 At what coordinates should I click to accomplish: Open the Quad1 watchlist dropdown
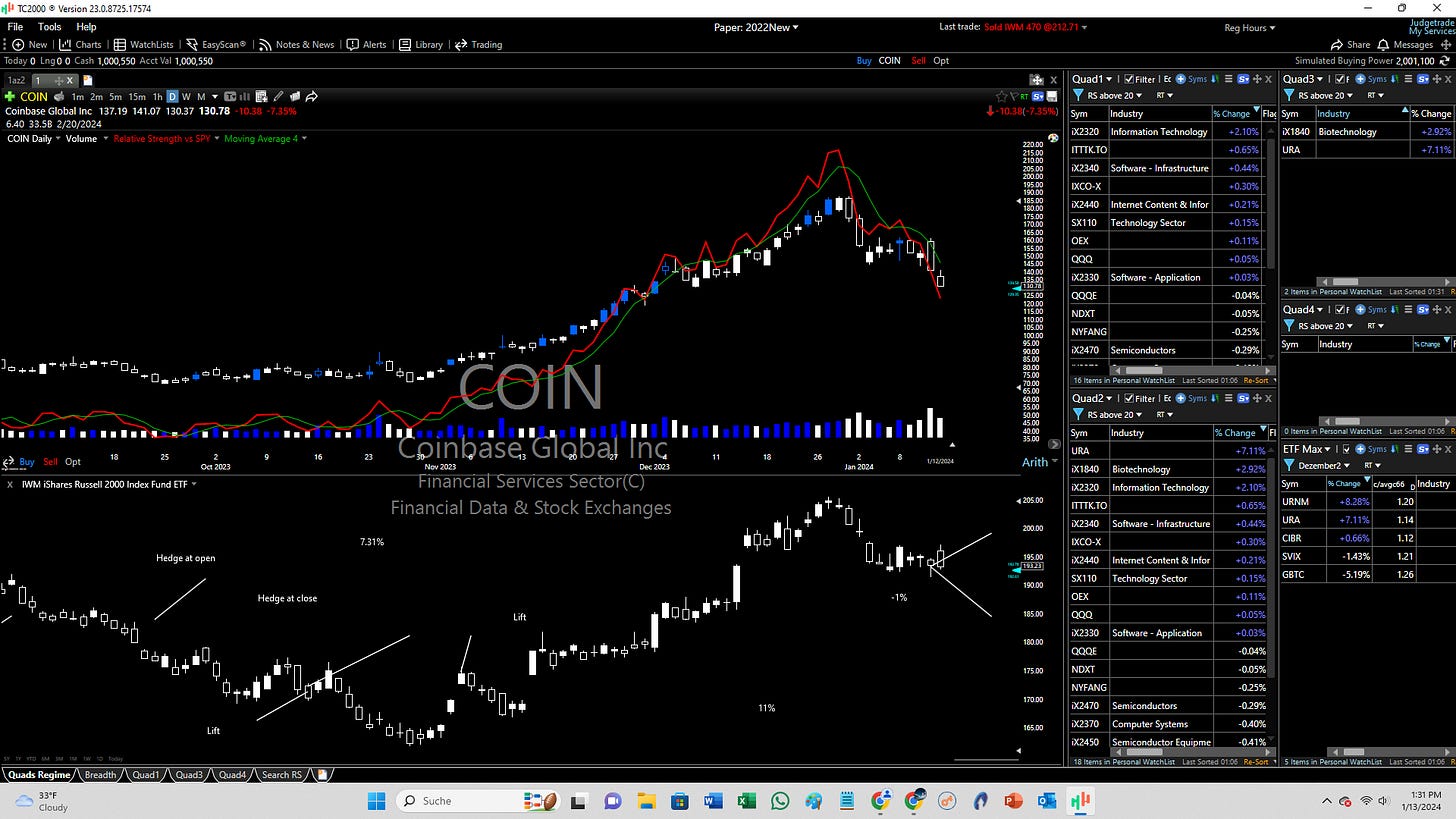coord(1092,79)
